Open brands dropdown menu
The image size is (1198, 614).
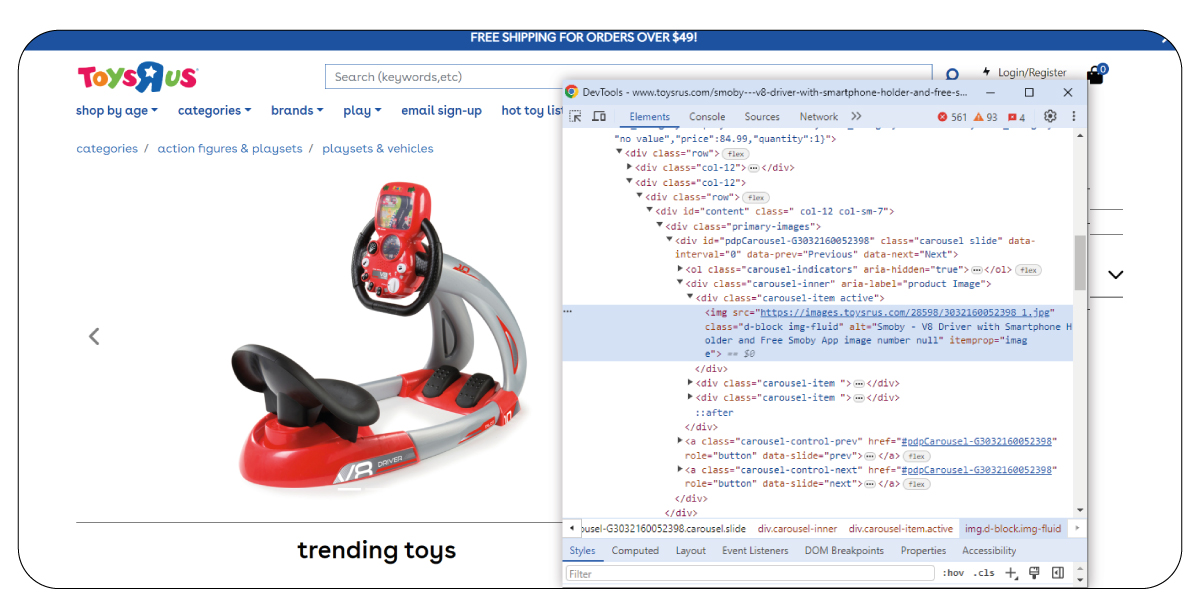(x=297, y=111)
